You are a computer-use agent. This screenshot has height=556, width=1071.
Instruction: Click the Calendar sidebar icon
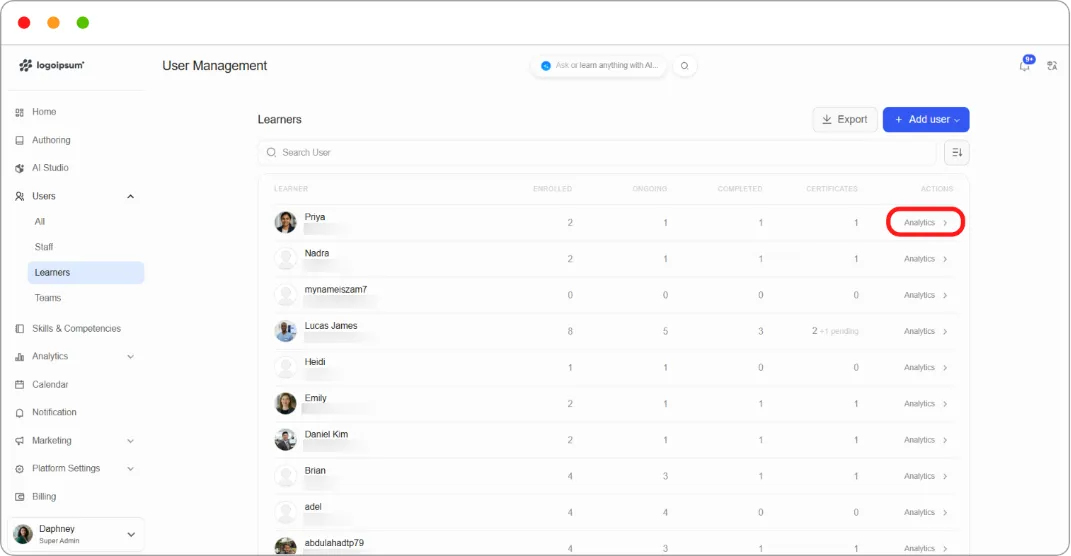click(19, 385)
